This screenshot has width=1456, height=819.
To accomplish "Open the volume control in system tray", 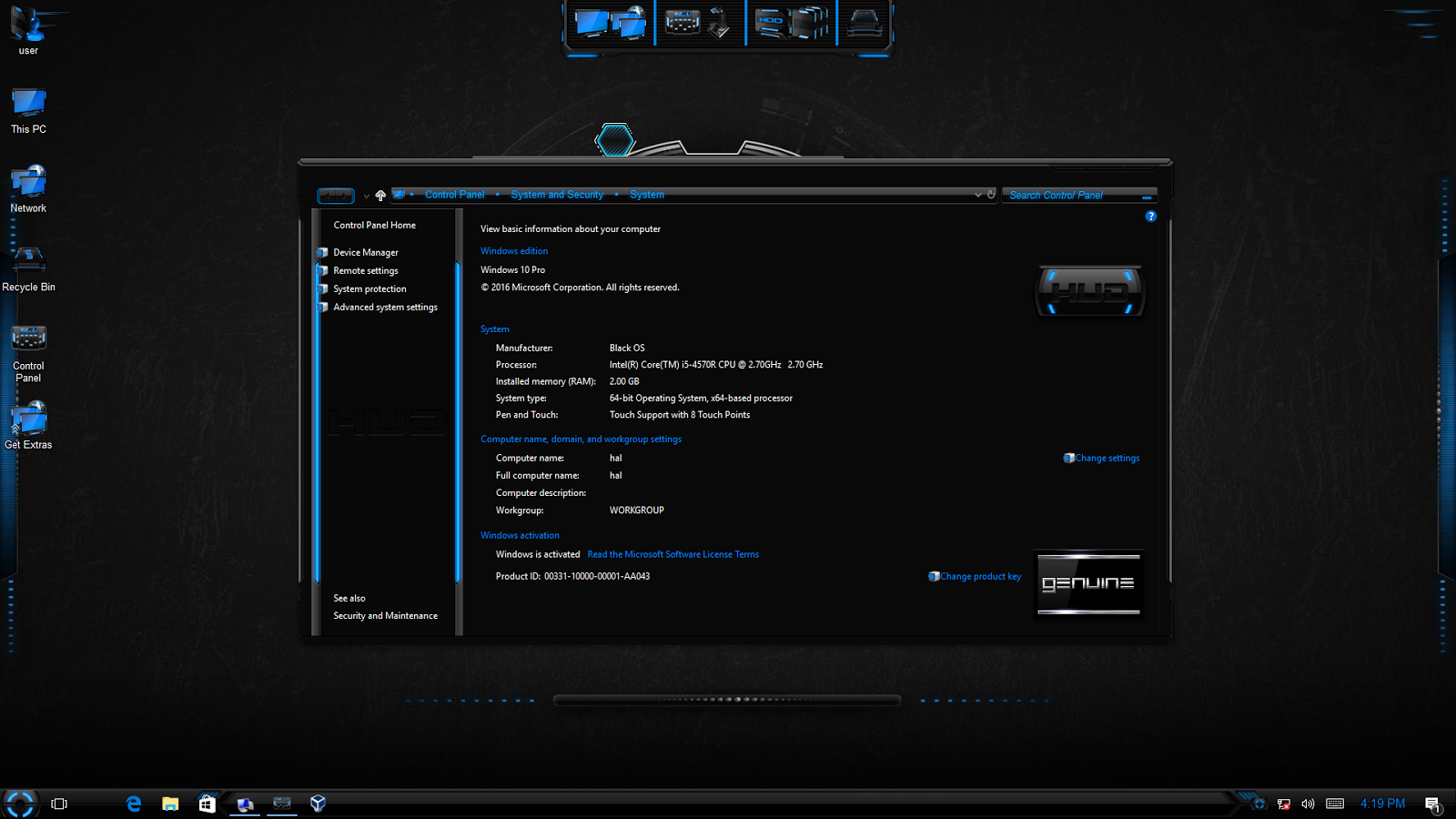I will [x=1308, y=804].
